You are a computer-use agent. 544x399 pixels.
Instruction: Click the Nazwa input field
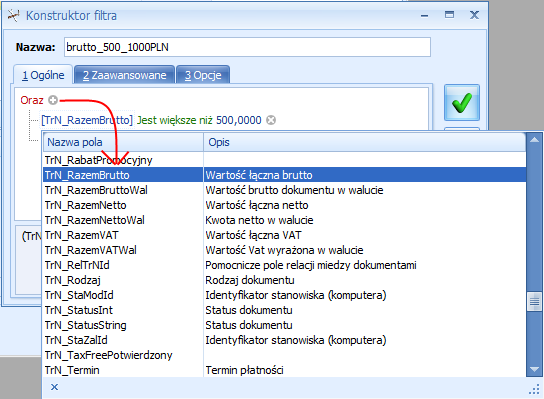[247, 47]
